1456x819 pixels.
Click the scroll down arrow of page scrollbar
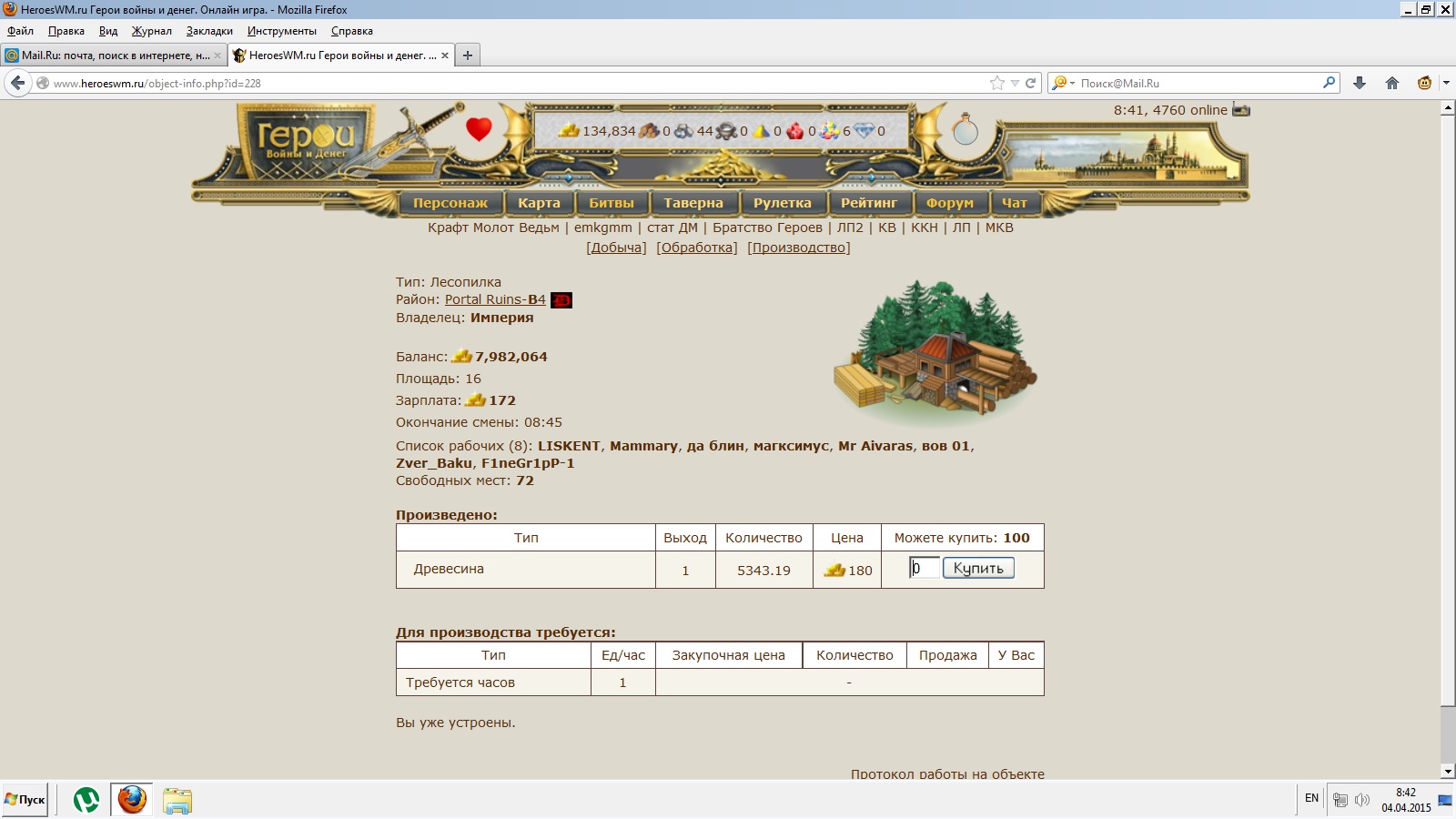pyautogui.click(x=1448, y=772)
